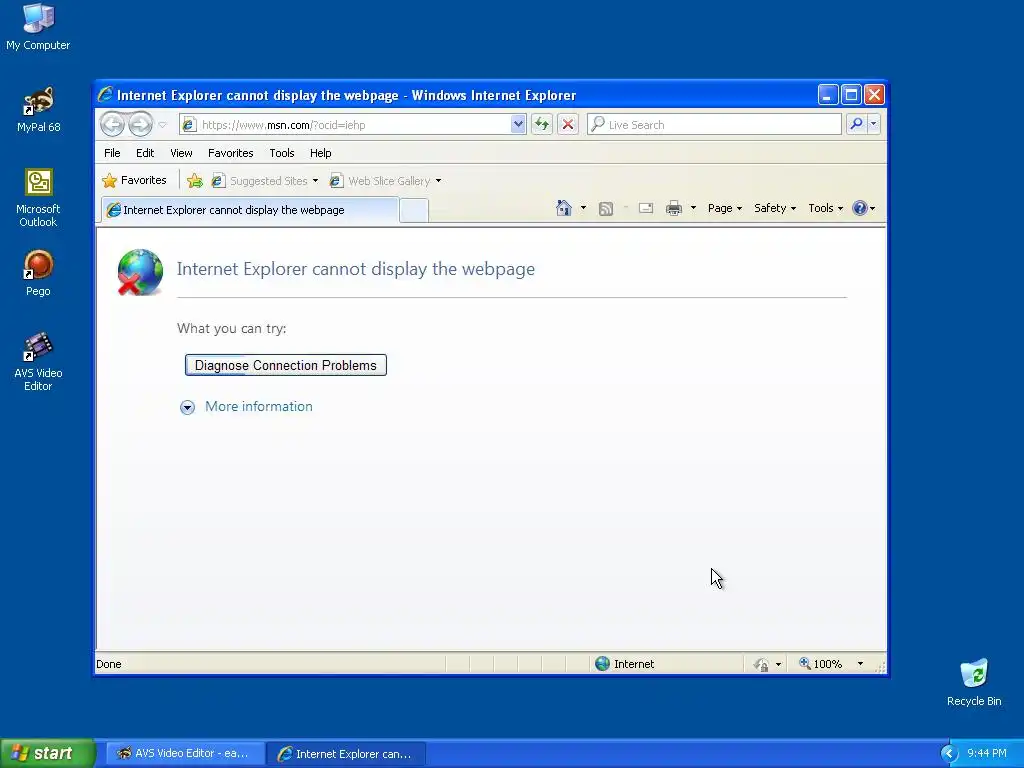Open the Print options dropdown arrow
Image resolution: width=1024 pixels, height=768 pixels.
tap(694, 208)
